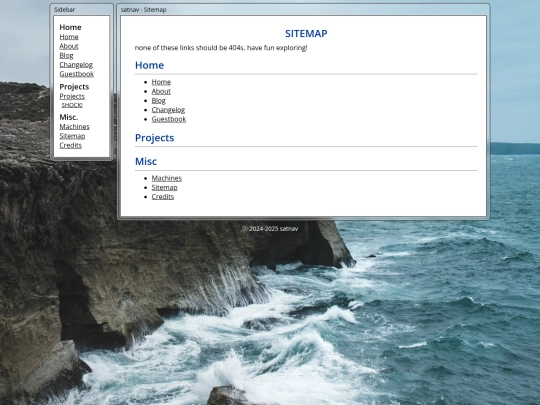Click the bold Misc. heading in the sidebar
Screen dimensions: 540x405
point(69,117)
